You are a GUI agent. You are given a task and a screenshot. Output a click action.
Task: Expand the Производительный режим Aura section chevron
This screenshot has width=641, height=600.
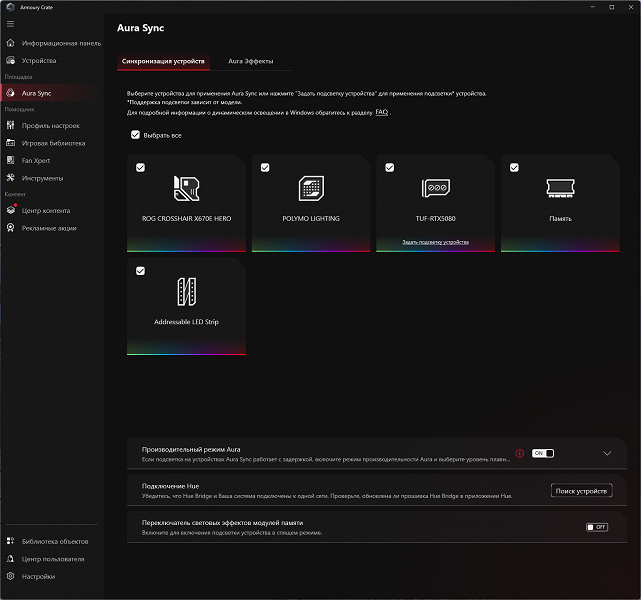[607, 453]
